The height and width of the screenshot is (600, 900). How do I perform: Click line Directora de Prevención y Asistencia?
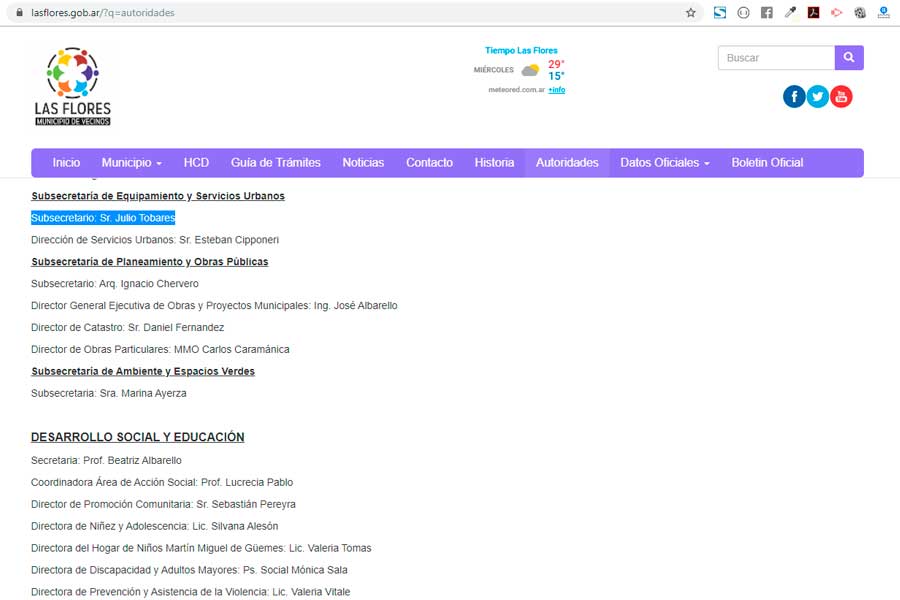191,591
